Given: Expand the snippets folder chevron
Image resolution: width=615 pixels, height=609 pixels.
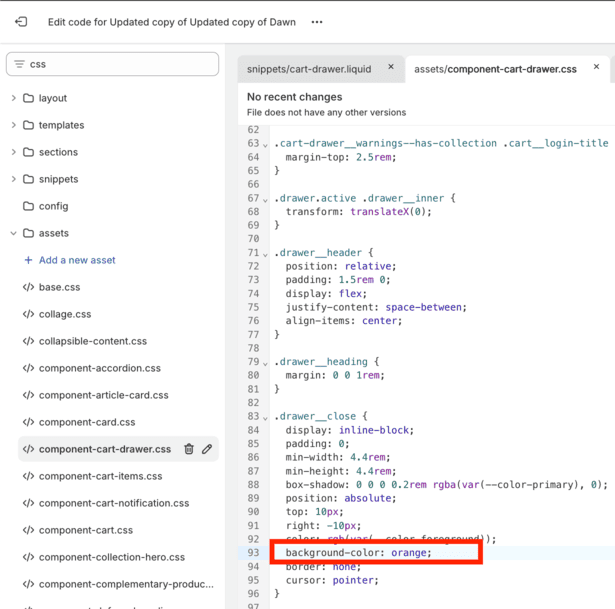Looking at the screenshot, I should point(14,179).
